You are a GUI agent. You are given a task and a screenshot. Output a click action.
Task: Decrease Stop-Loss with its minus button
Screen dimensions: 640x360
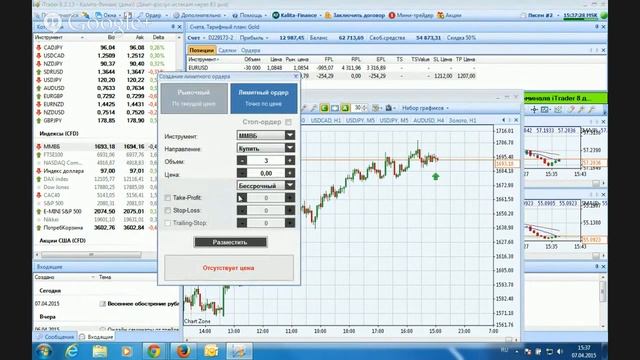(242, 211)
